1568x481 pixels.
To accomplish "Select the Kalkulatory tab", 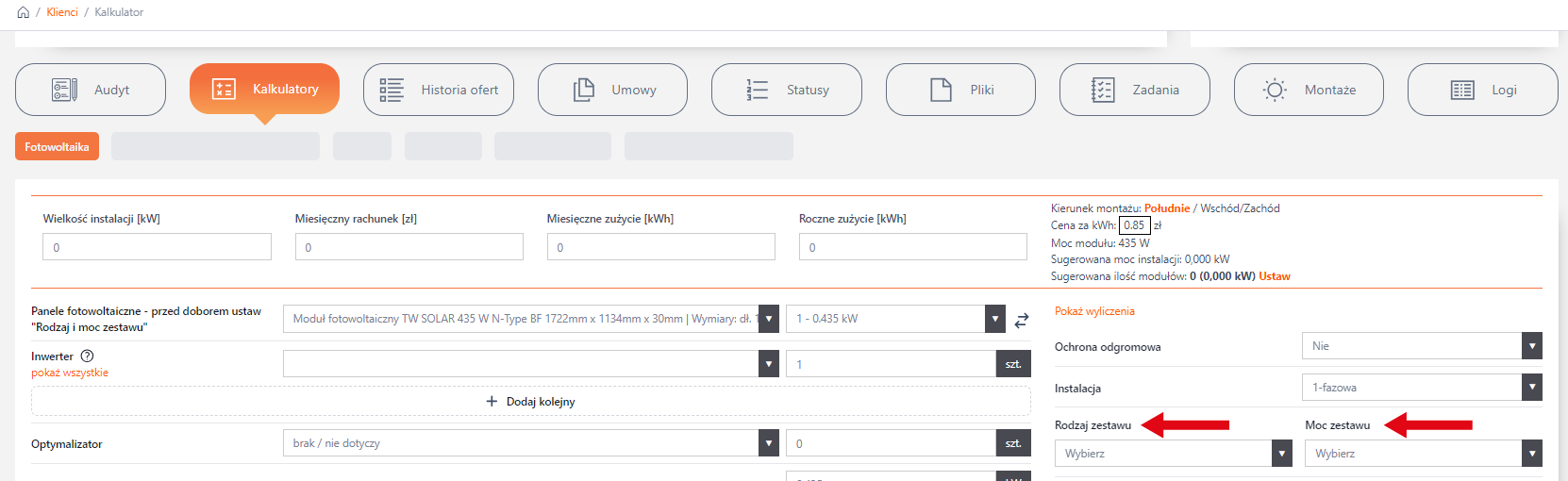I will point(264,90).
